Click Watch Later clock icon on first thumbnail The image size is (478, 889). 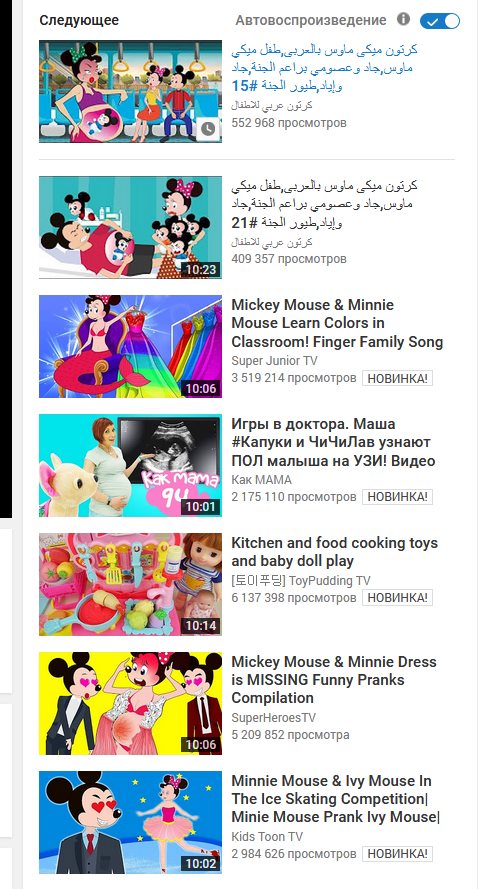click(x=208, y=129)
